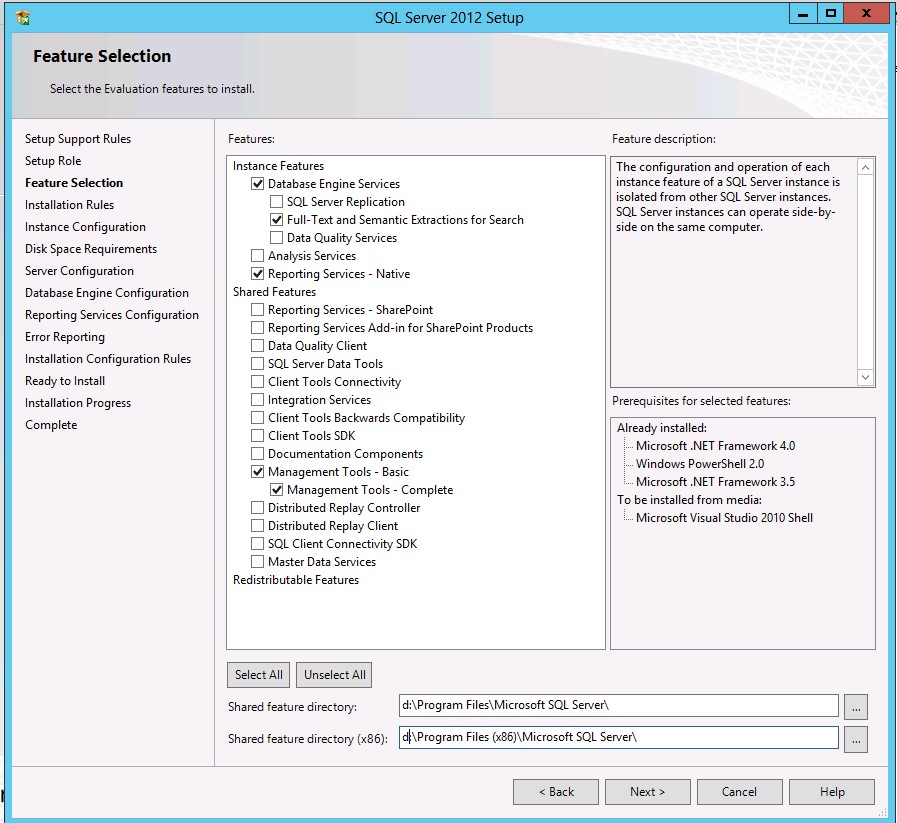The height and width of the screenshot is (823, 897).
Task: Tick Client Tools Backwards Compatibility
Action: pyautogui.click(x=257, y=418)
